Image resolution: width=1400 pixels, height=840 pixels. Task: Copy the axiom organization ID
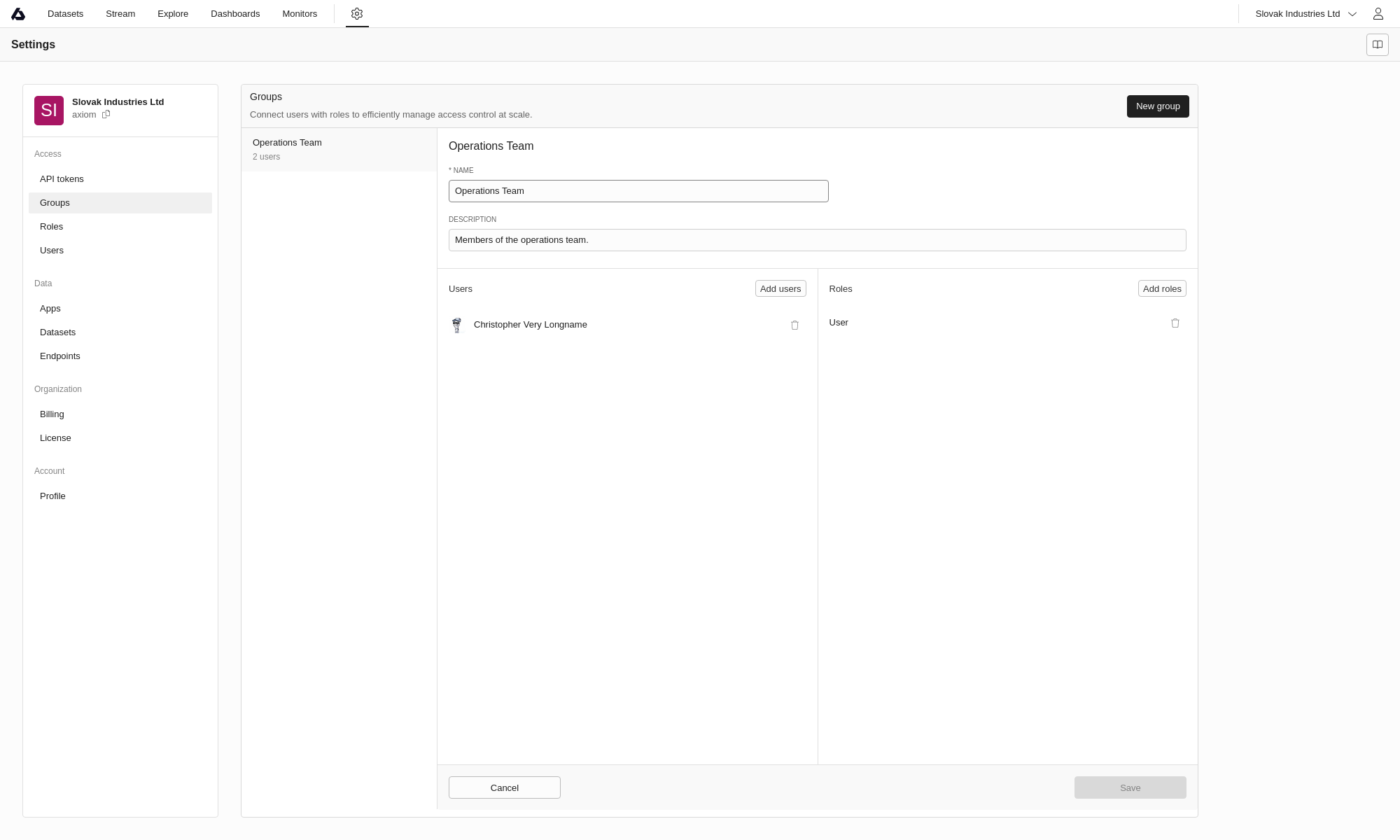click(x=106, y=115)
